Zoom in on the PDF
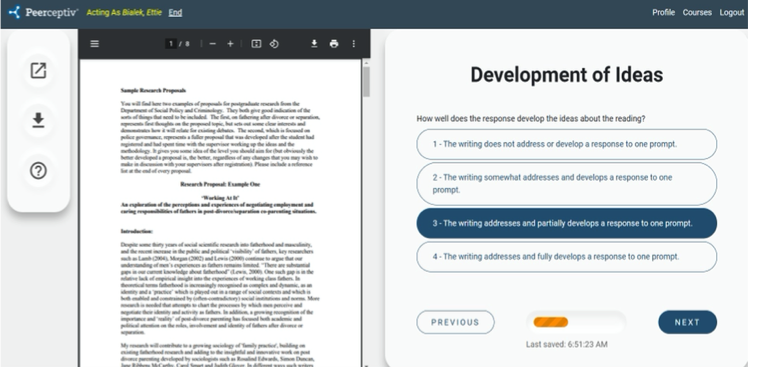The height and width of the screenshot is (367, 779). click(230, 44)
